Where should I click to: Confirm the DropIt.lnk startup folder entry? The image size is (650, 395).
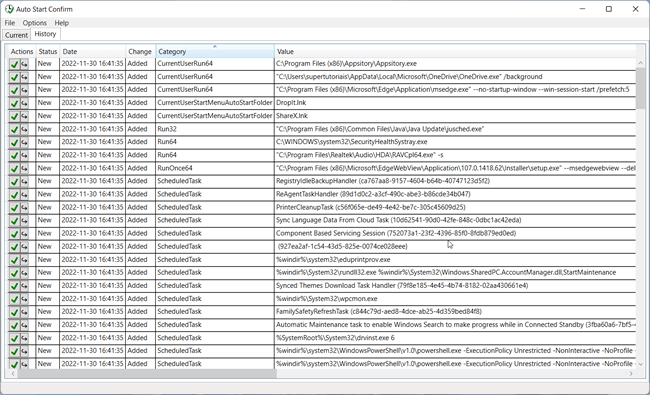[x=15, y=103]
